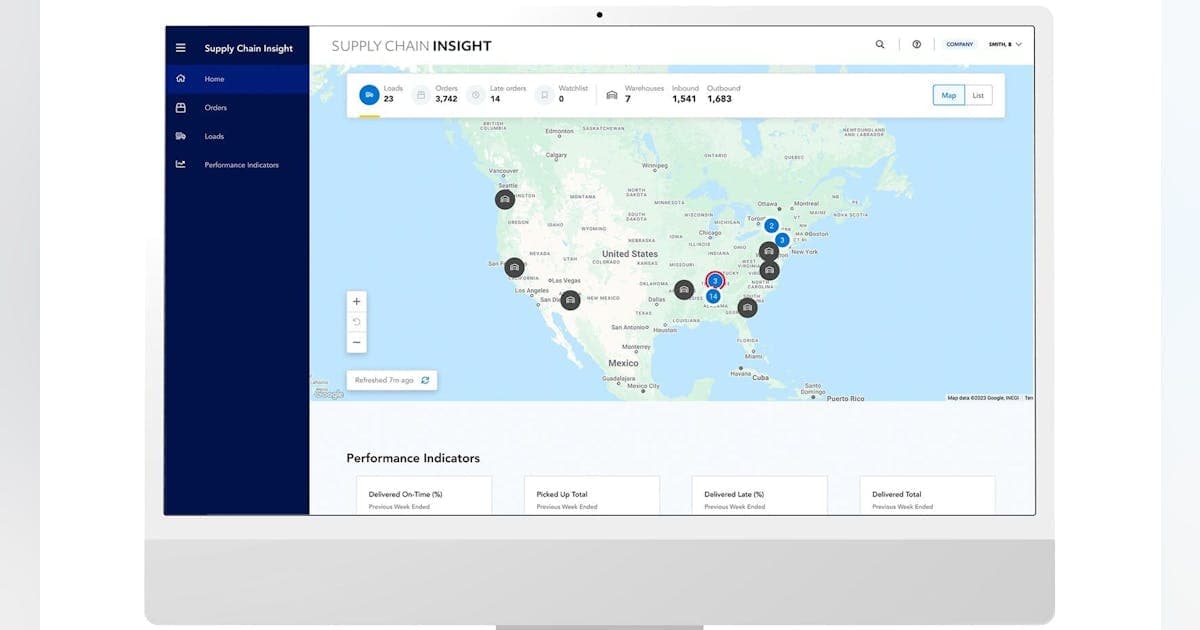Image resolution: width=1200 pixels, height=630 pixels.
Task: Select the Late orders clock icon
Action: 476,94
